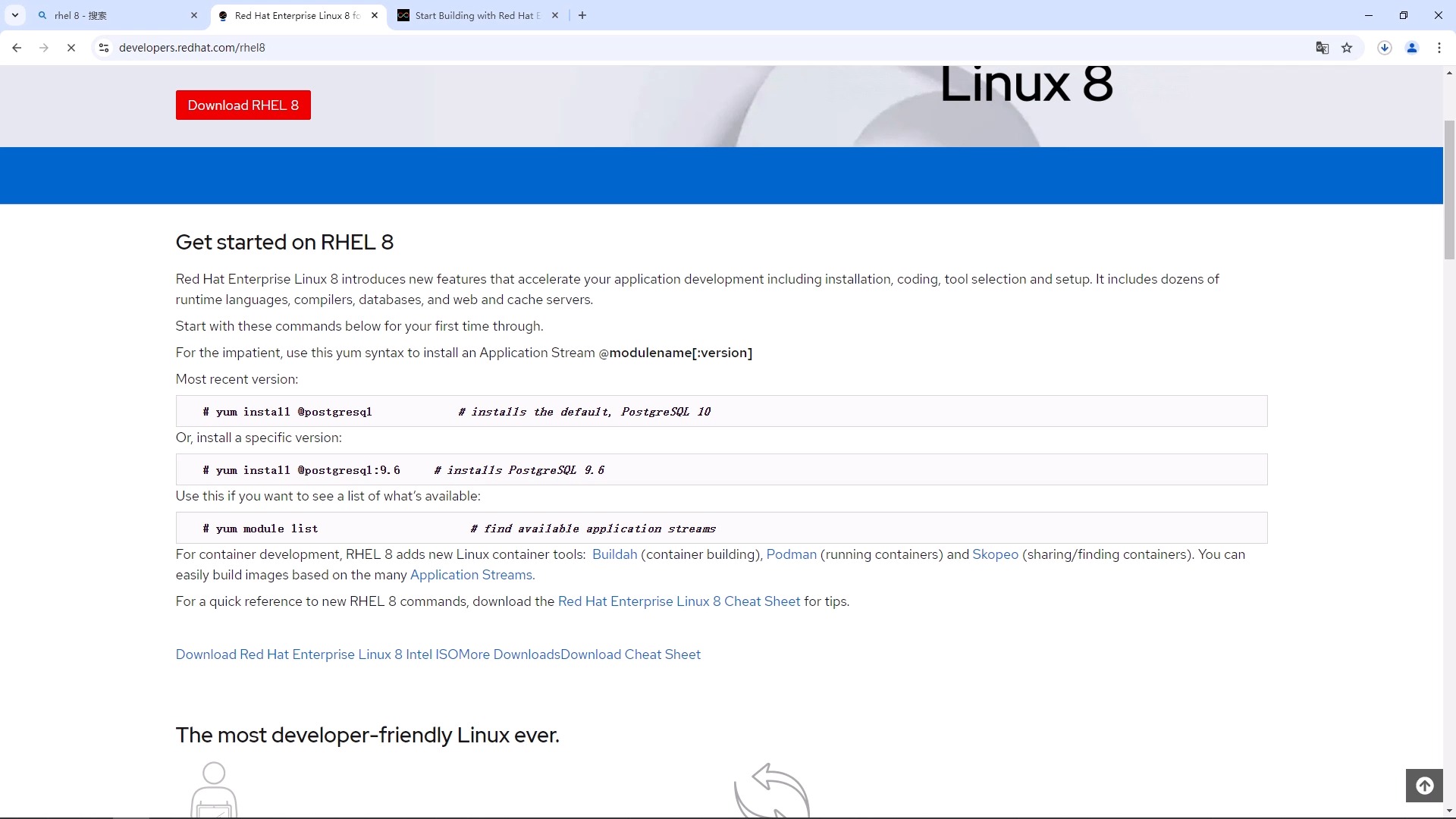The height and width of the screenshot is (819, 1456).
Task: Open the Red Hat Enterprise Linux 8 tab
Action: (x=295, y=15)
